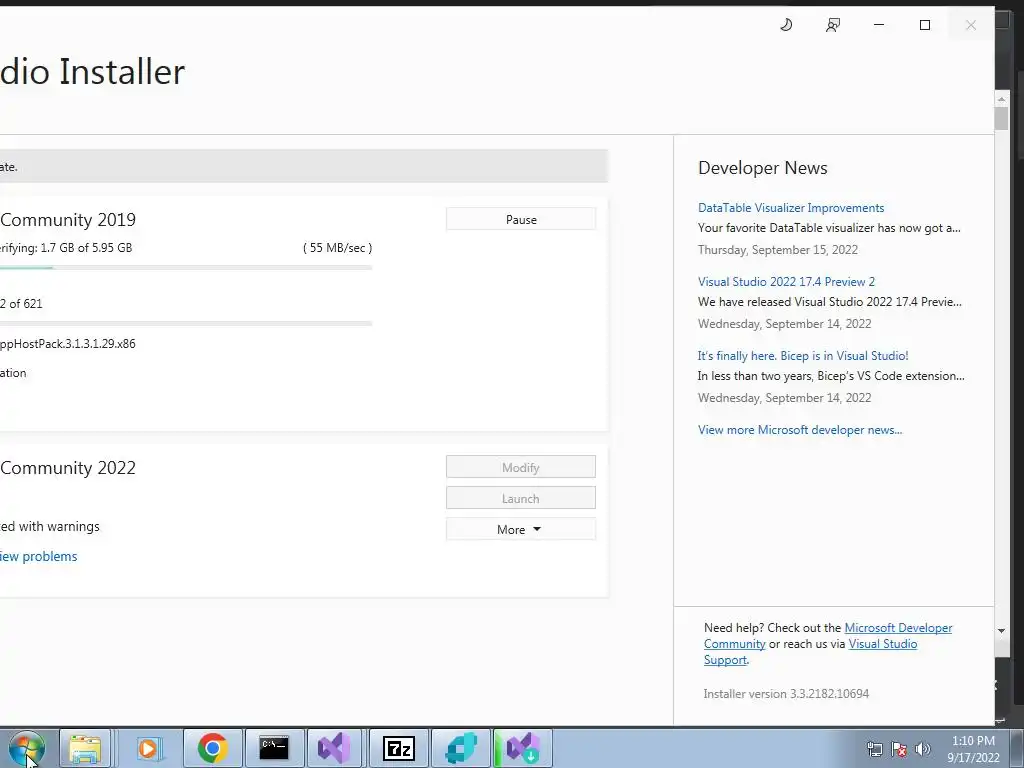Open Windows Media Player taskbar icon
This screenshot has width=1024, height=768.
coord(148,748)
